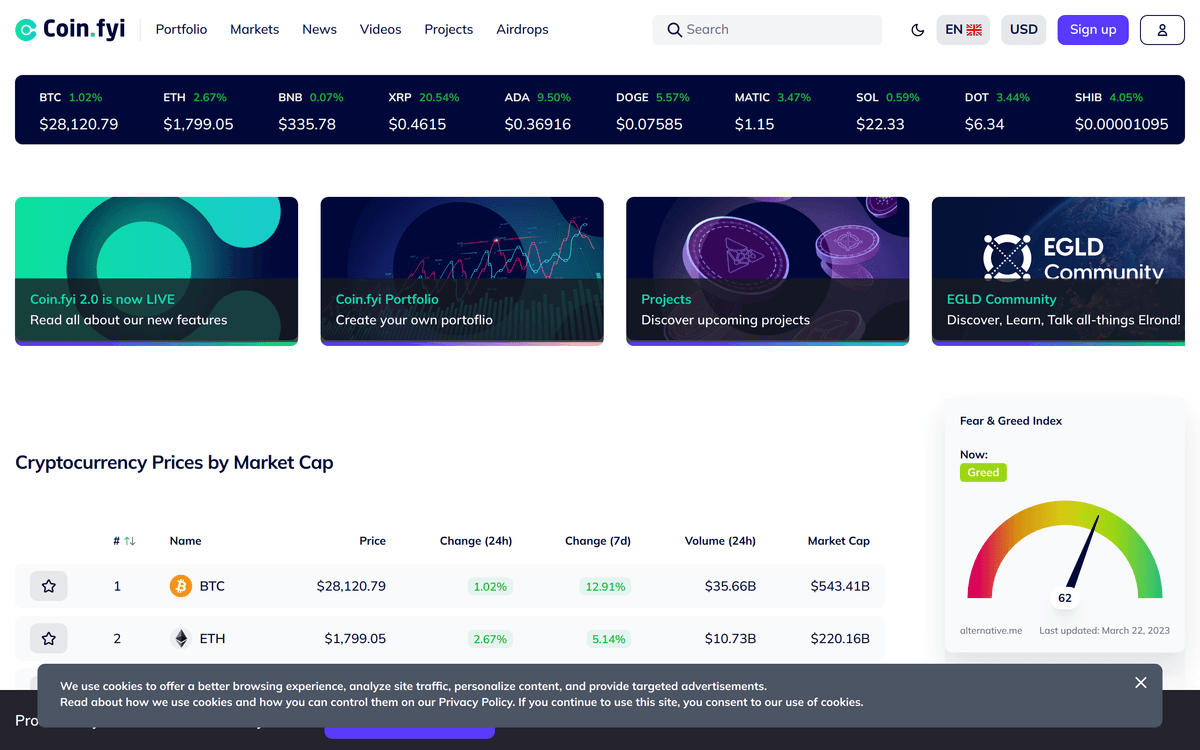Viewport: 1200px width, 750px height.
Task: Click the Greed status badge
Action: 983,472
